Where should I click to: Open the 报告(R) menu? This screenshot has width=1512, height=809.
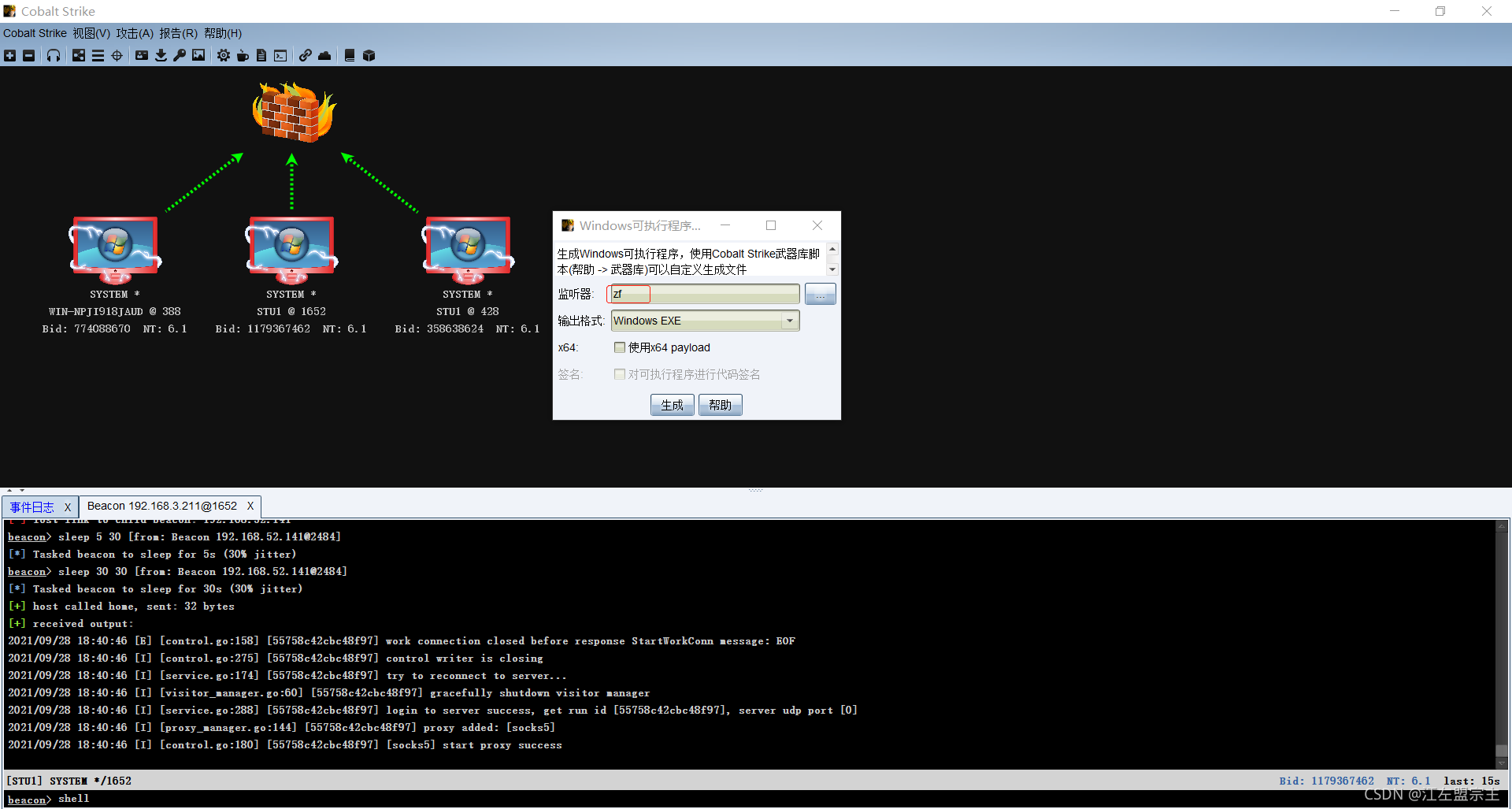click(178, 33)
